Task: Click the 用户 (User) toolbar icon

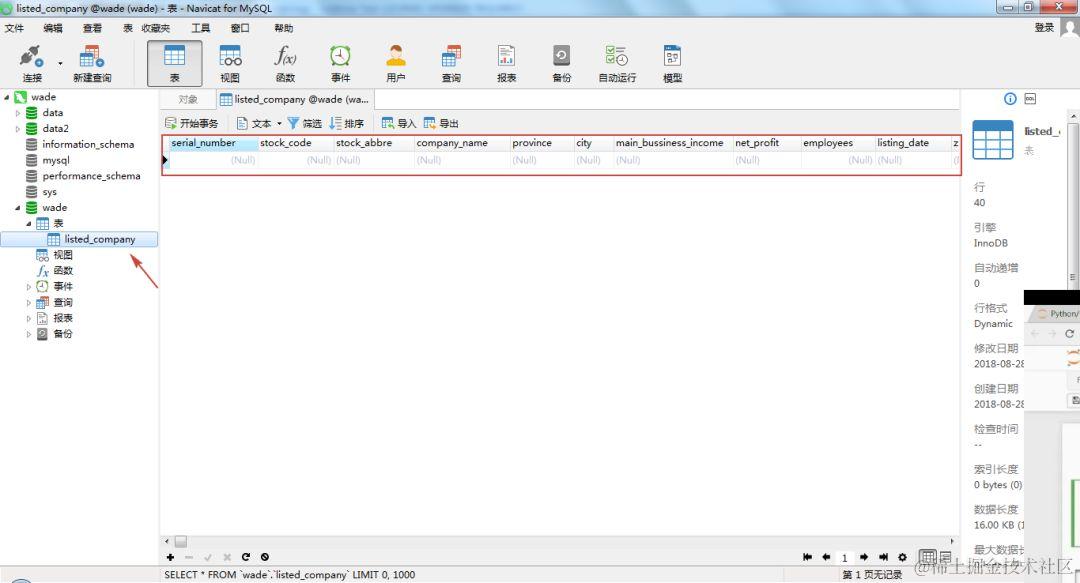Action: pyautogui.click(x=396, y=63)
